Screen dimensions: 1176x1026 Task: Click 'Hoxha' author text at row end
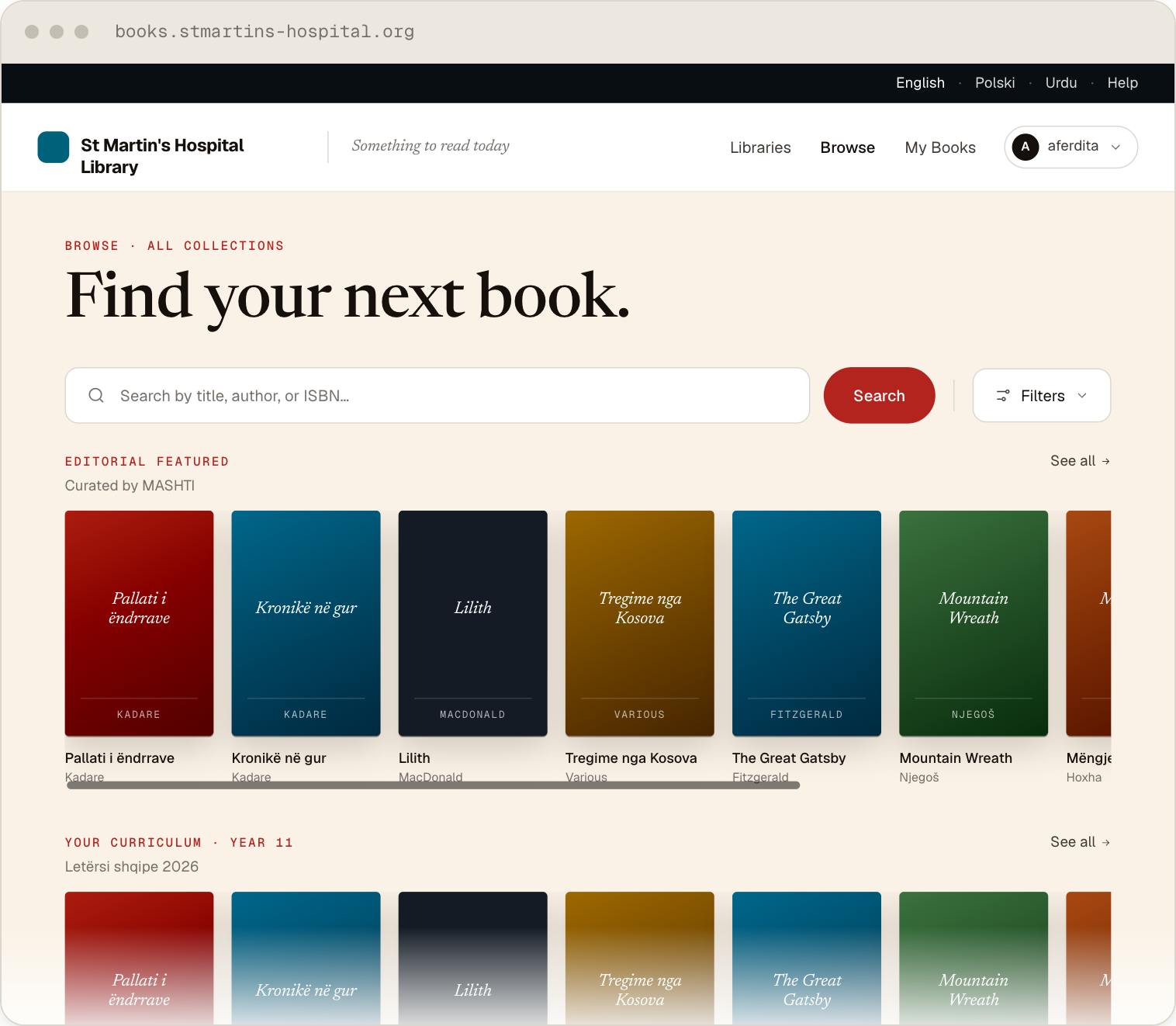click(1084, 778)
